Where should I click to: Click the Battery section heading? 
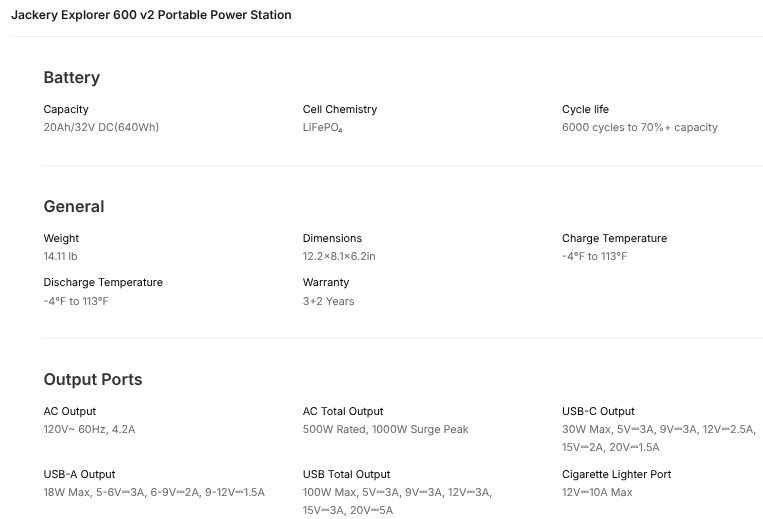[x=72, y=78]
